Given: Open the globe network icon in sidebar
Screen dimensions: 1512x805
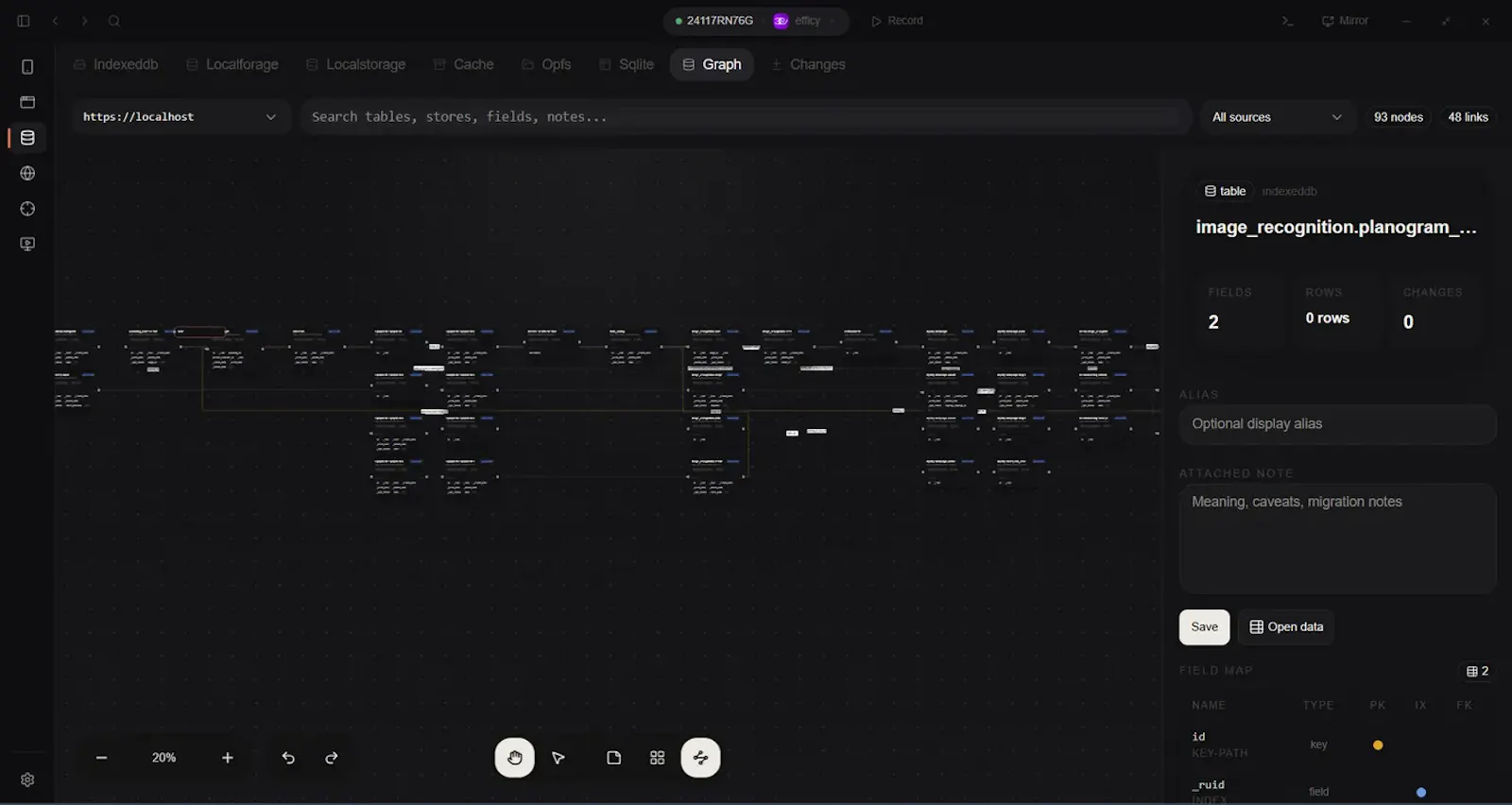Looking at the screenshot, I should pos(27,173).
